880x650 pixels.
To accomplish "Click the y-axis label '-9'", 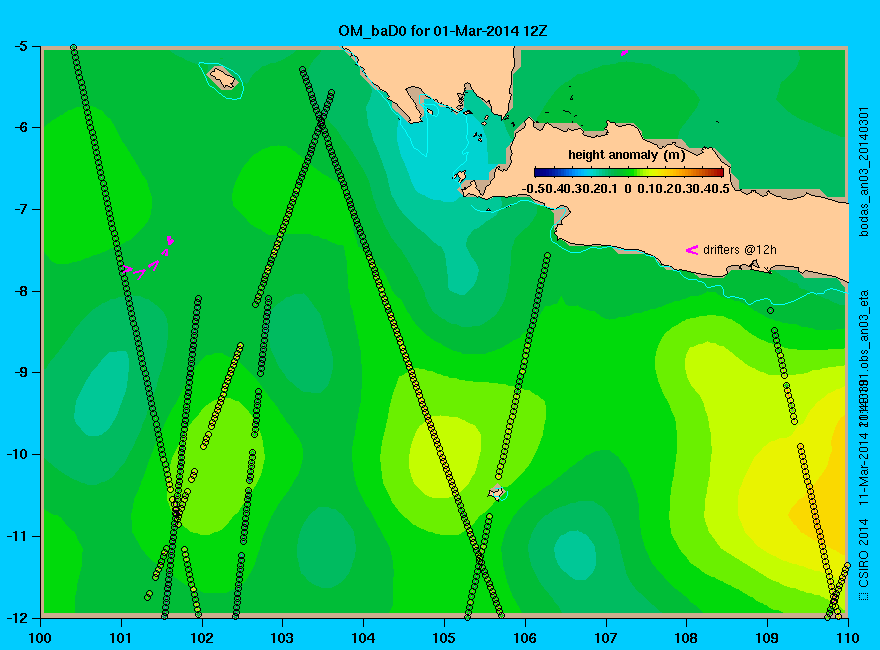I will [x=19, y=372].
